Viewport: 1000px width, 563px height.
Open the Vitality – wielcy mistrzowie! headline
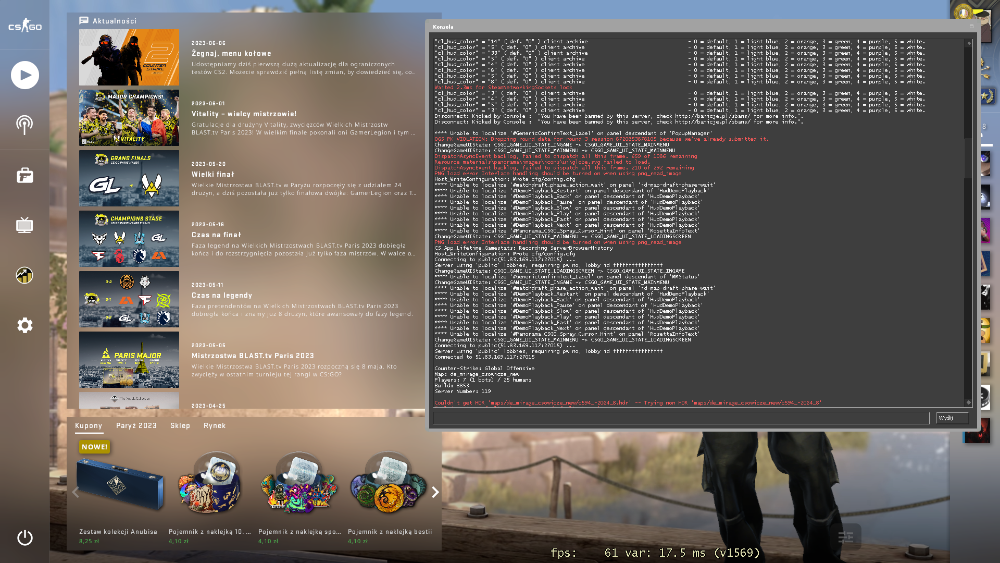click(244, 113)
